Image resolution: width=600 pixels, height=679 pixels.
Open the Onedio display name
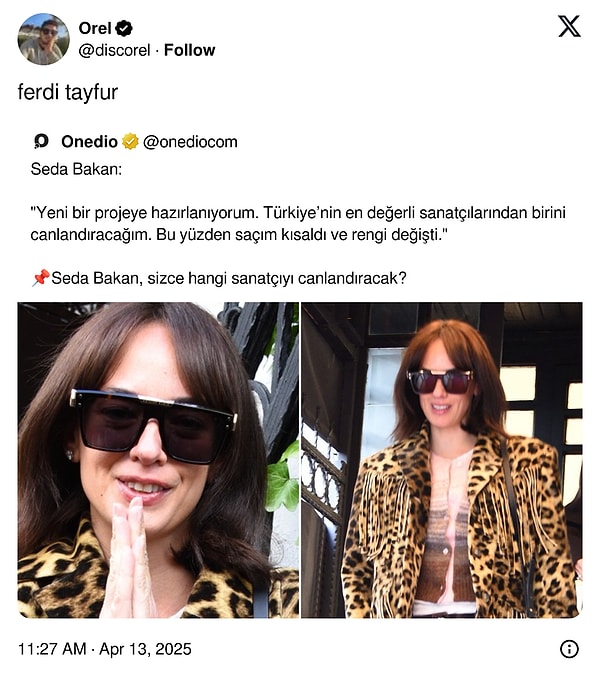(89, 142)
